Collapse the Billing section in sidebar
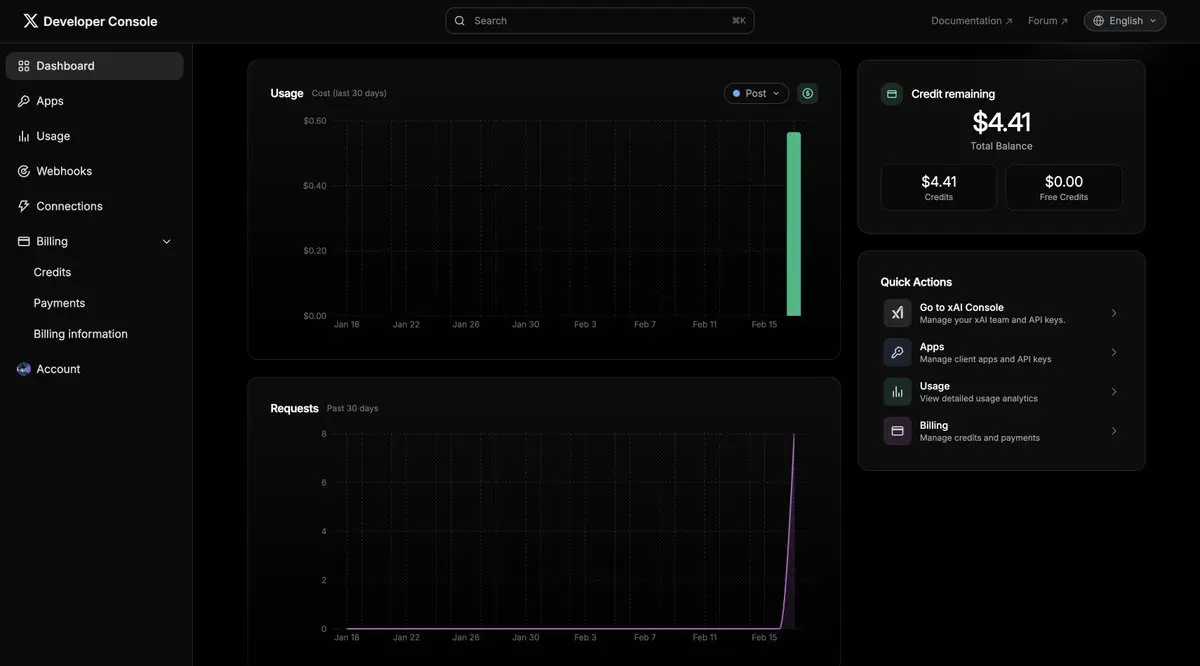Image resolution: width=1200 pixels, height=666 pixels. pos(166,241)
